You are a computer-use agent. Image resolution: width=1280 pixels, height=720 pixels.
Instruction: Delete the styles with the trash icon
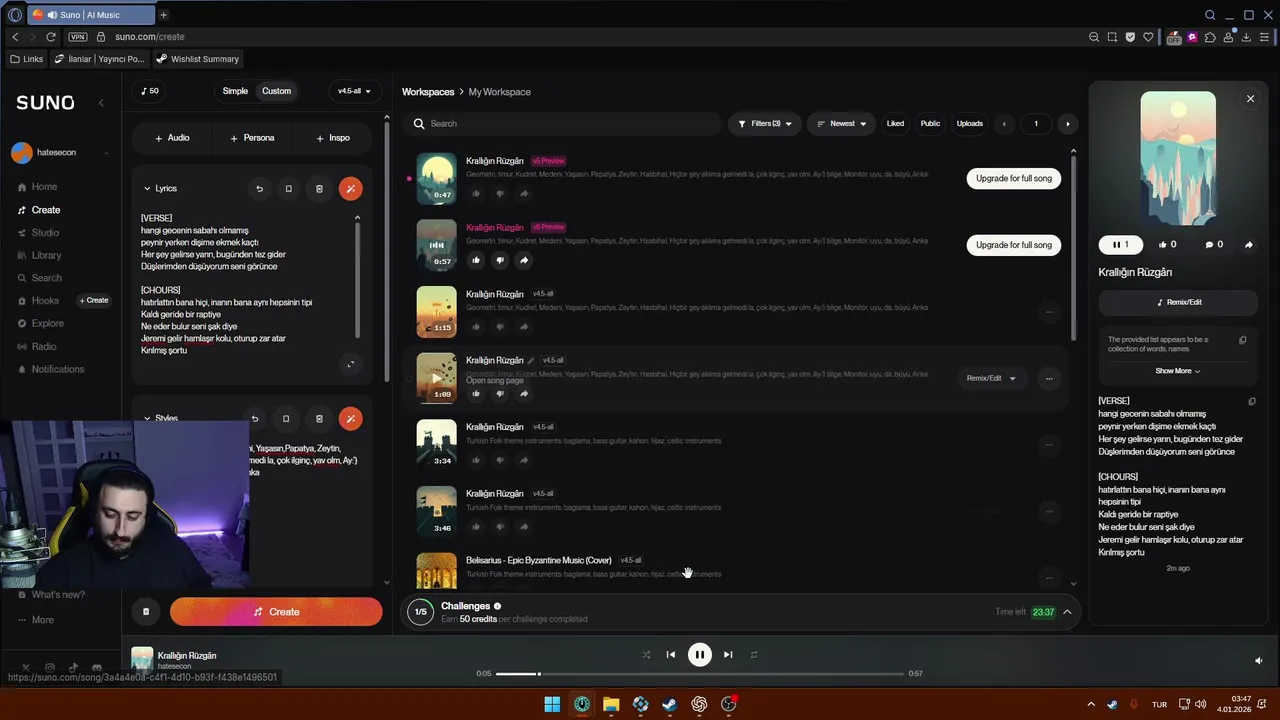[x=319, y=418]
